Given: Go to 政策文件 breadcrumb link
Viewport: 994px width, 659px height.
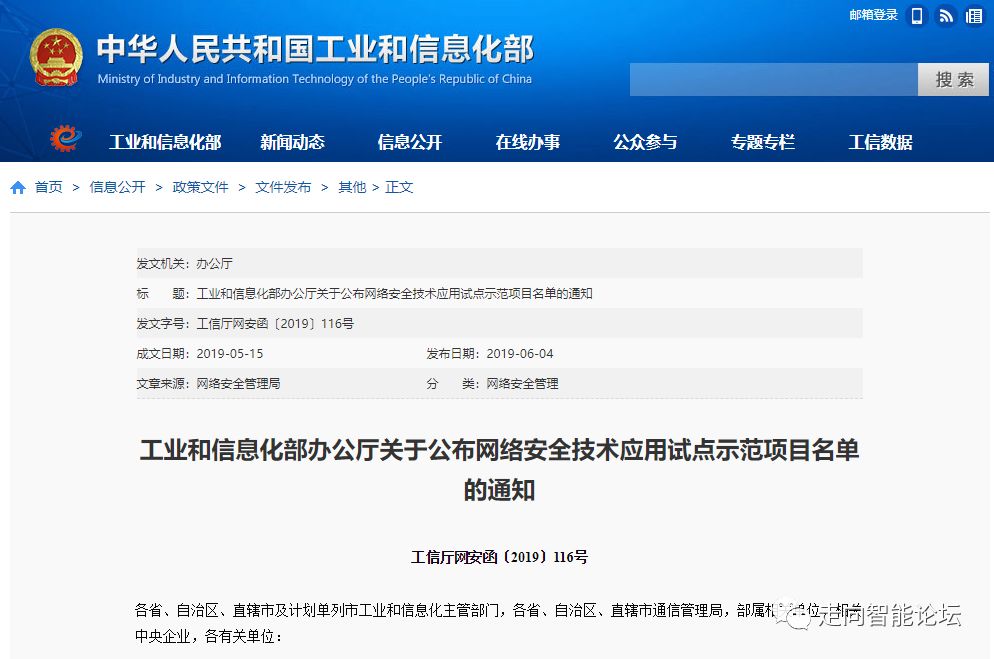Looking at the screenshot, I should 200,188.
